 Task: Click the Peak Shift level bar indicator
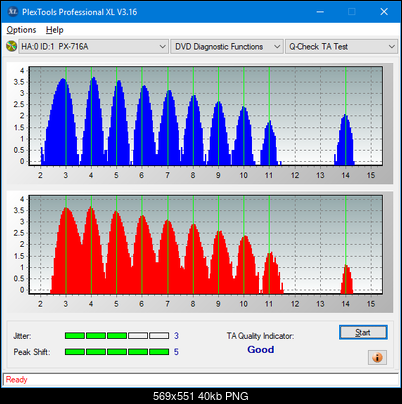click(117, 352)
